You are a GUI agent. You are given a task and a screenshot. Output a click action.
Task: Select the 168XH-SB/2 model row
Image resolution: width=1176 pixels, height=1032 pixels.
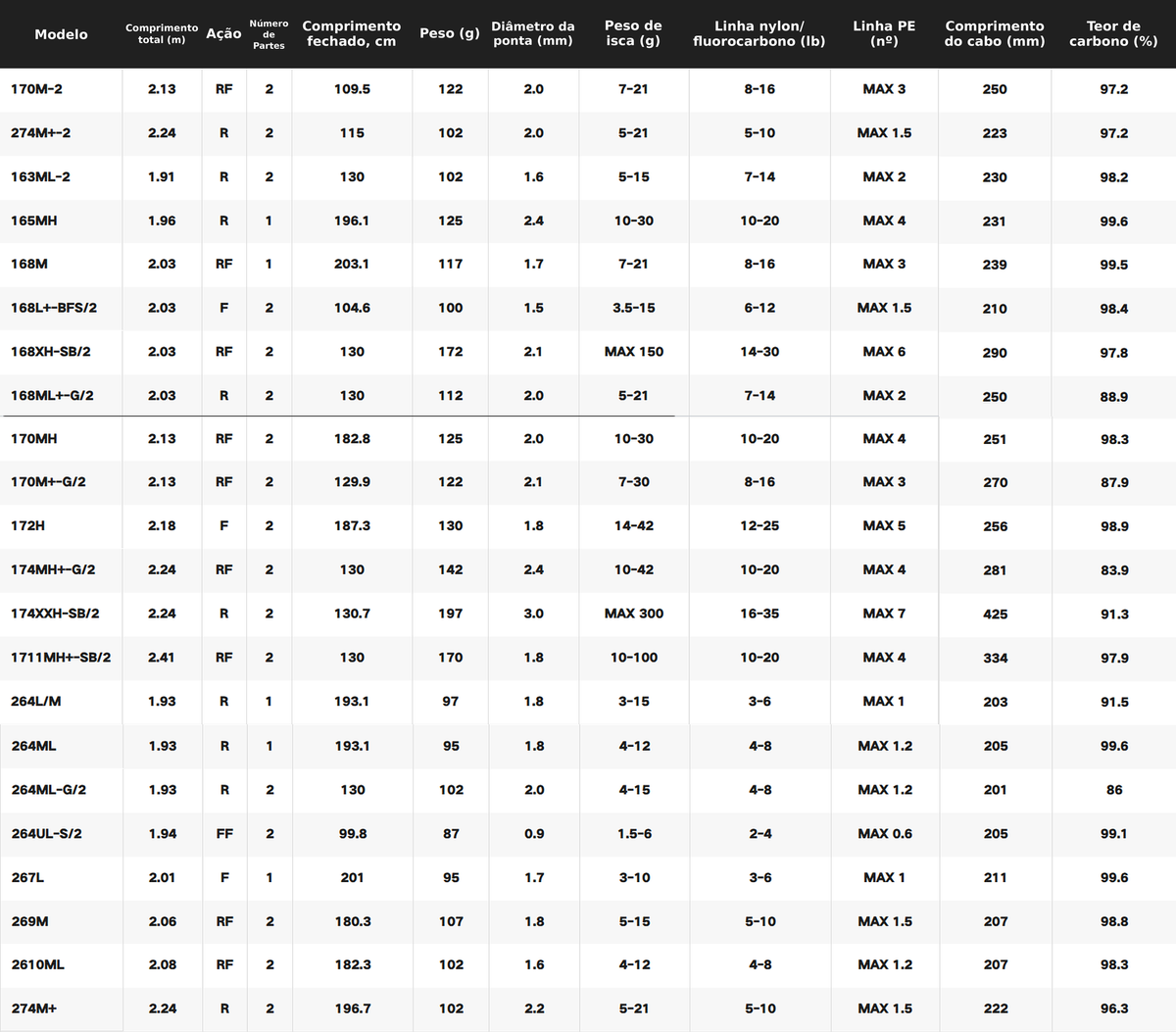click(x=588, y=352)
